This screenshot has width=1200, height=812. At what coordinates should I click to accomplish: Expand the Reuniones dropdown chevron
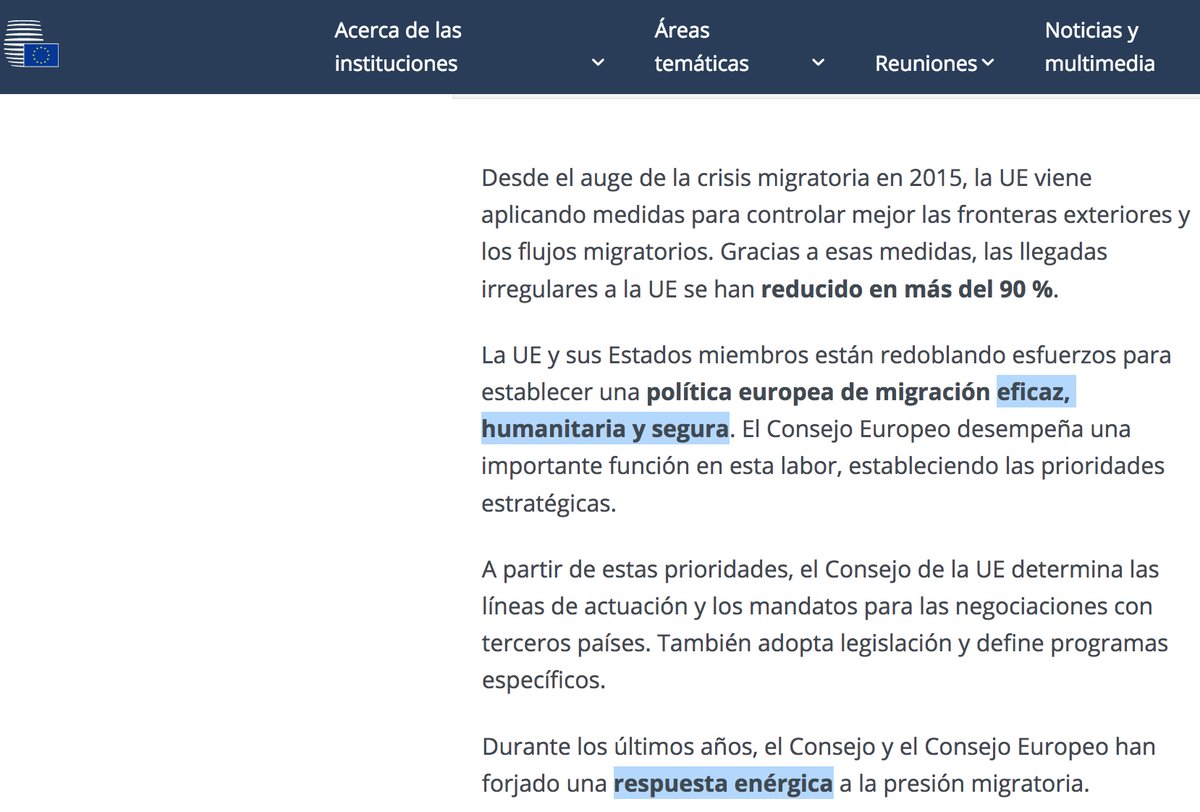pyautogui.click(x=988, y=63)
